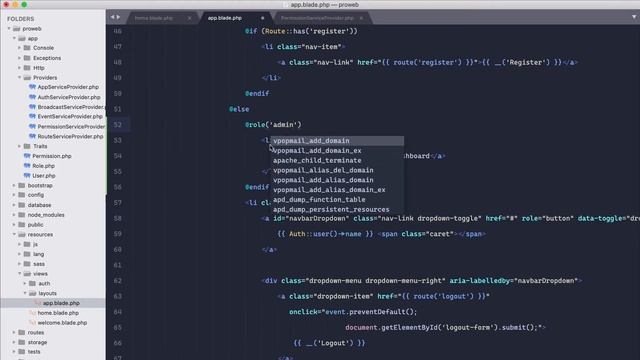Image resolution: width=640 pixels, height=360 pixels.
Task: Choose vpopmail_alias_del_domain suggestion
Action: 337,170
